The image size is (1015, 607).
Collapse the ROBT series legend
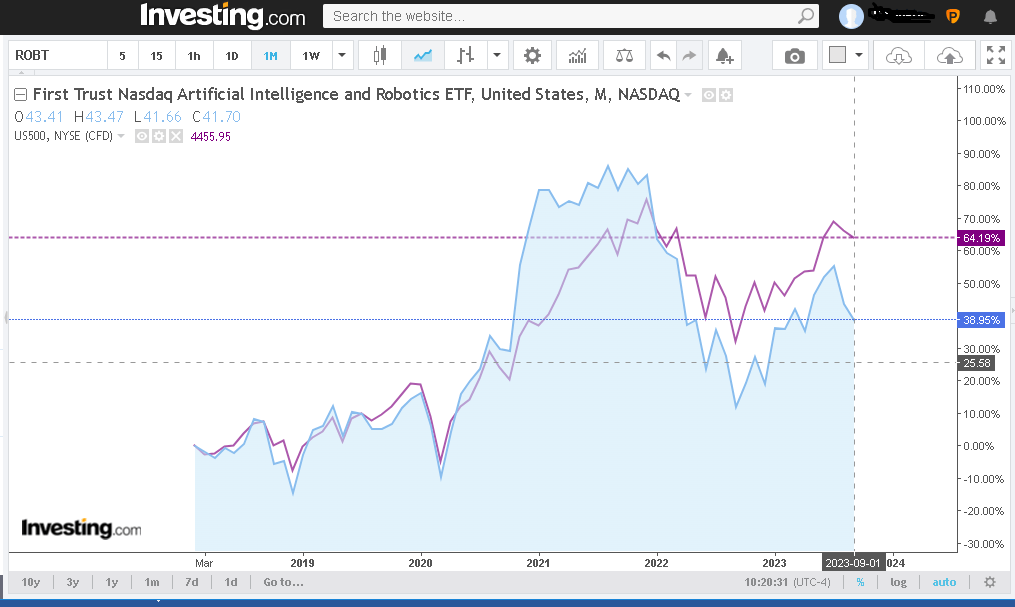tap(19, 94)
